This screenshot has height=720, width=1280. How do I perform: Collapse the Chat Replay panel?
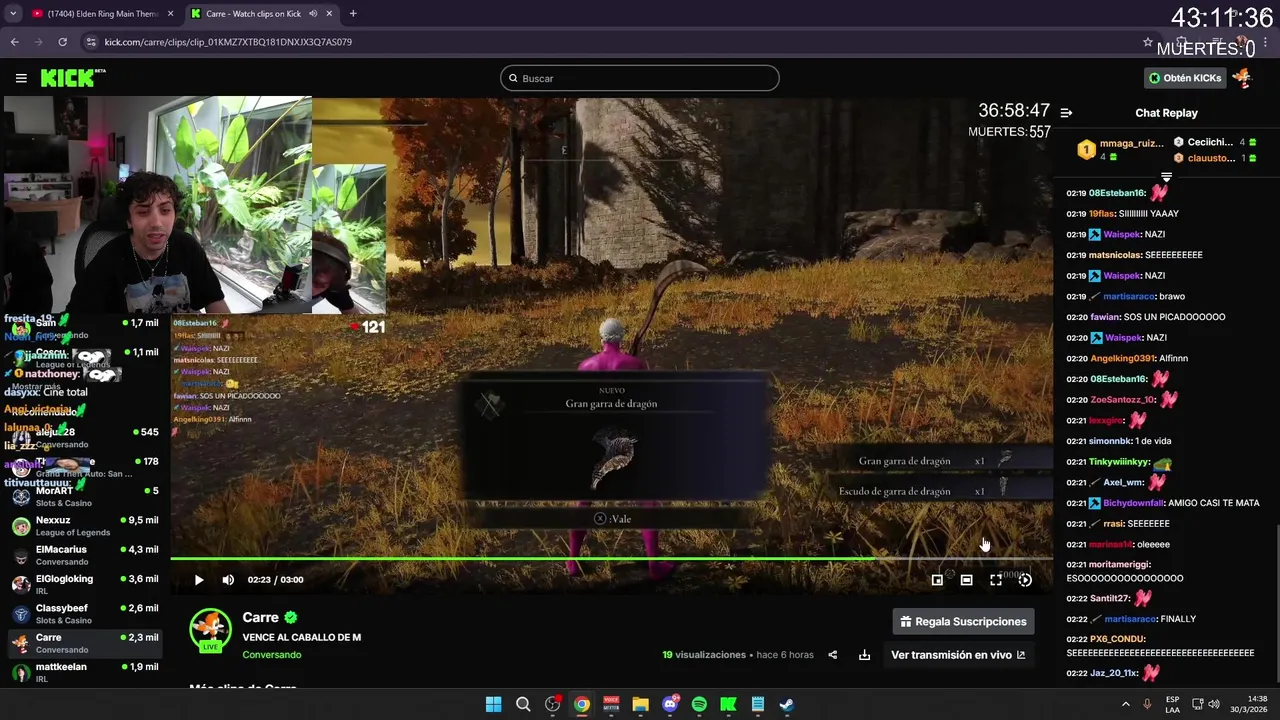[1066, 113]
